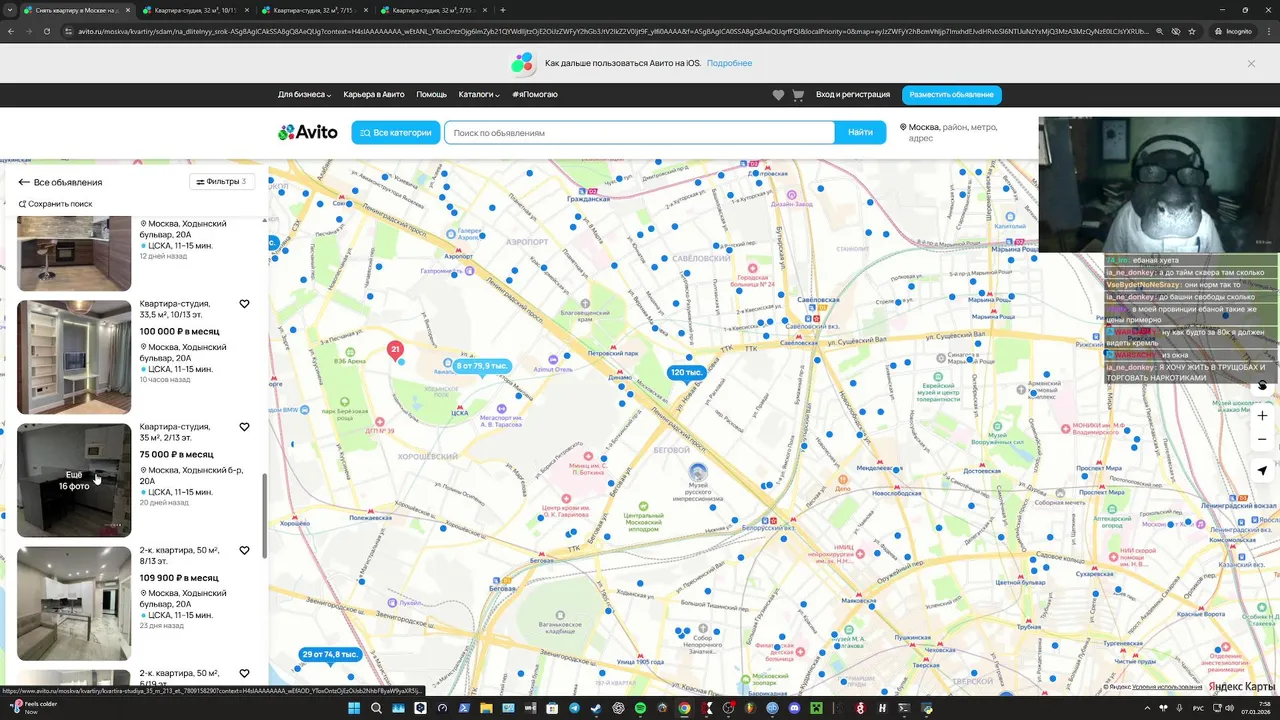Screen dimensions: 1280x720
Task: Open the #яПомогаю link
Action: pyautogui.click(x=535, y=95)
